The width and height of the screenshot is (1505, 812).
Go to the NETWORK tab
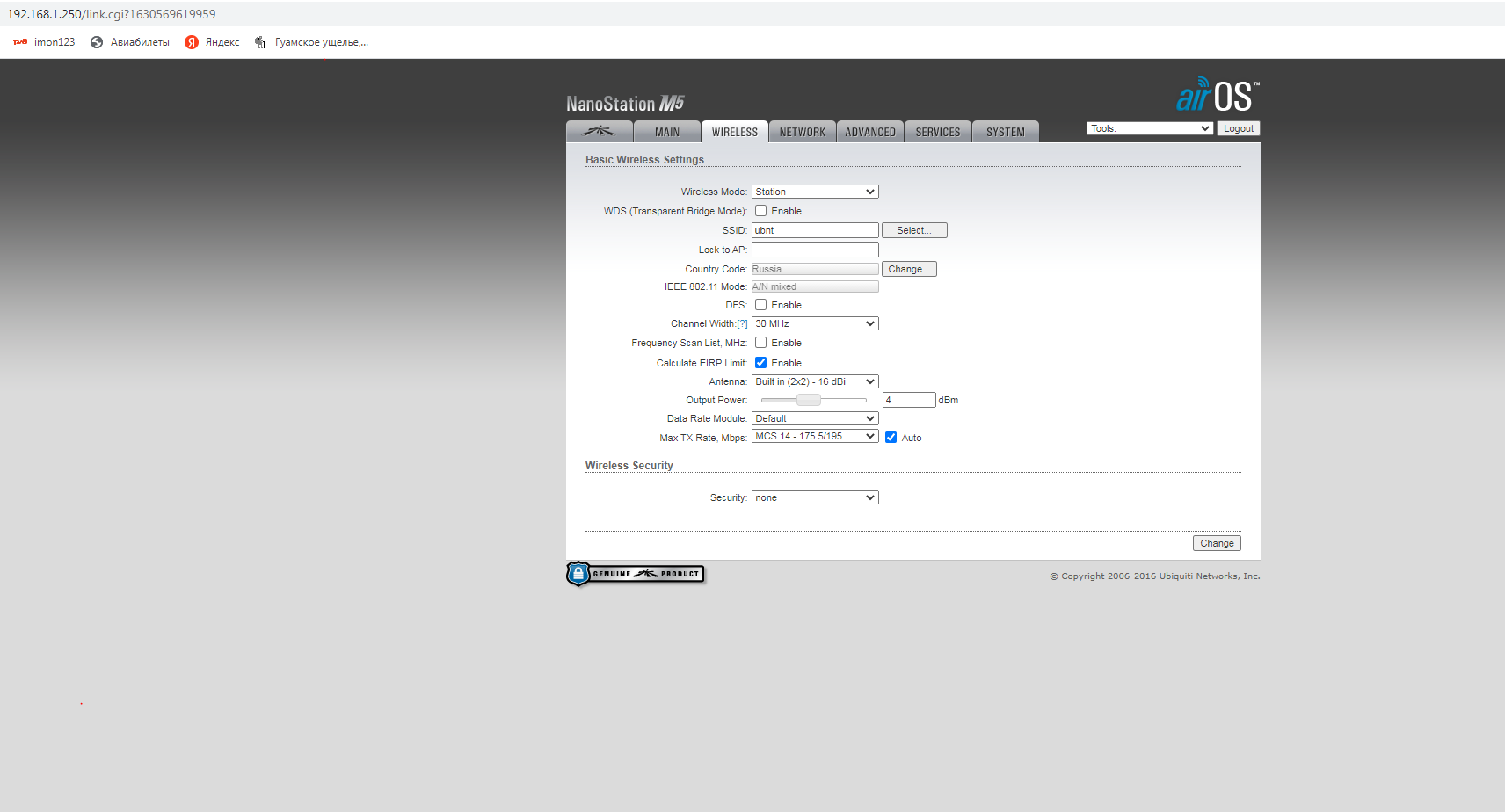[x=803, y=132]
